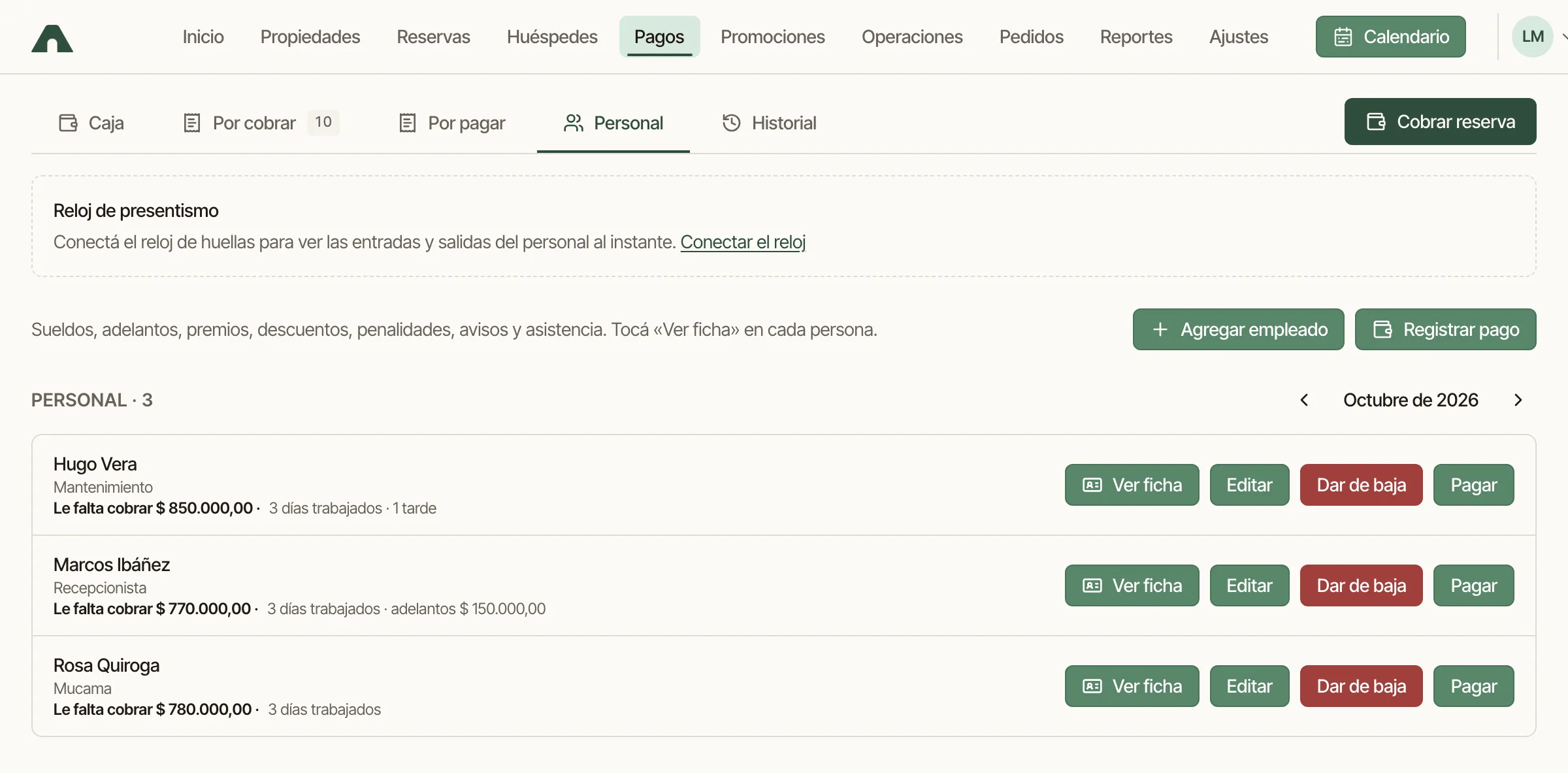Open Pedidos in navigation
Image resolution: width=1568 pixels, height=773 pixels.
(1031, 37)
